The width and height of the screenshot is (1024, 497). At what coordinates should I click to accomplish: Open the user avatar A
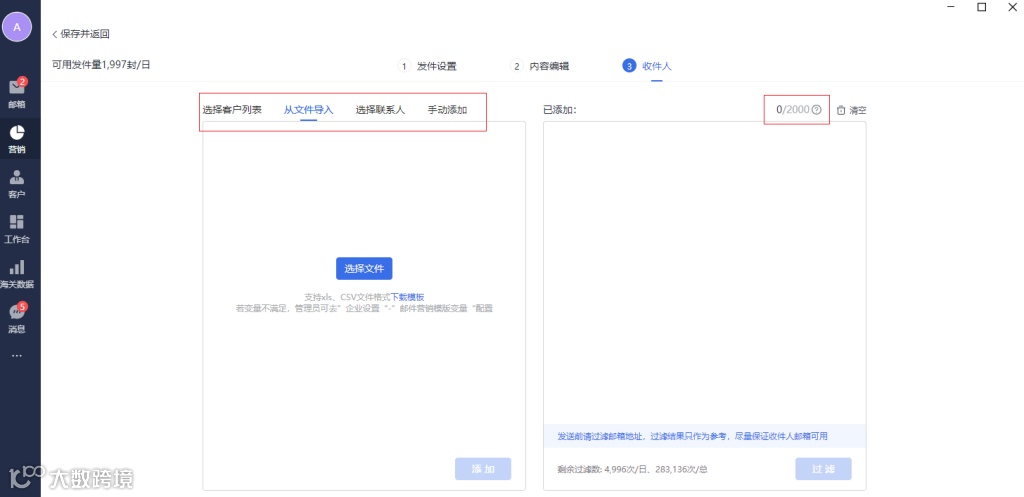(17, 27)
